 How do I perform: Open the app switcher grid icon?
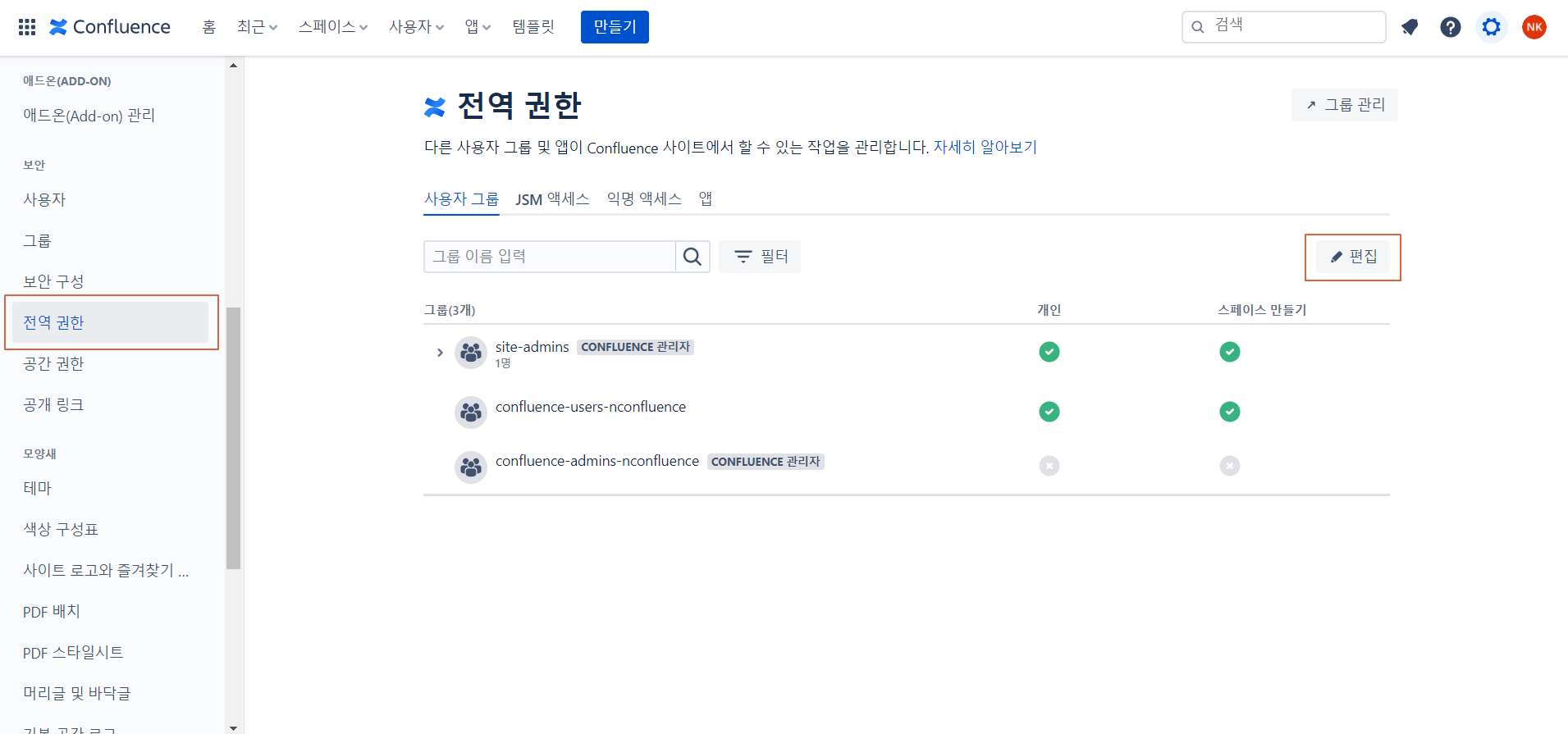tap(27, 27)
